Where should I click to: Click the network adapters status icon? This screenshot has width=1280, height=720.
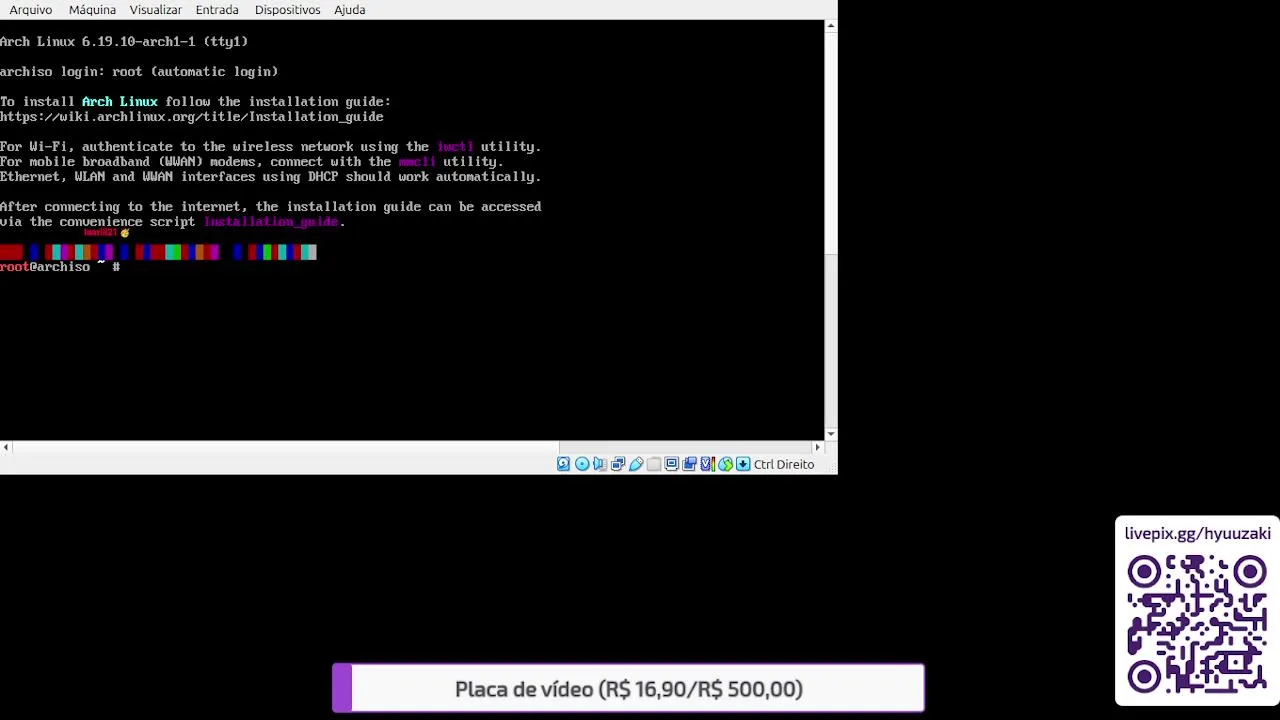tap(618, 464)
